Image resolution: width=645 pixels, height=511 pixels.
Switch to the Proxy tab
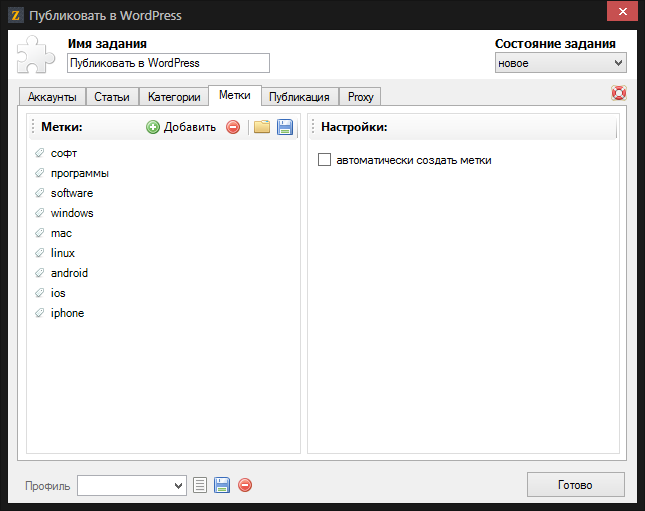pyautogui.click(x=360, y=97)
